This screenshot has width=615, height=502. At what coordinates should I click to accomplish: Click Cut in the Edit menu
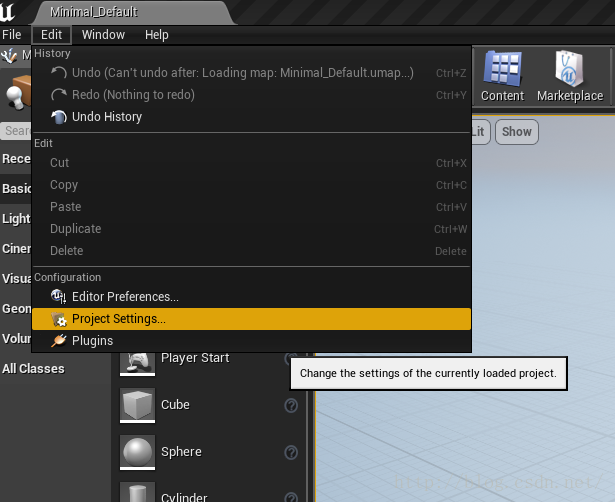[x=251, y=163]
